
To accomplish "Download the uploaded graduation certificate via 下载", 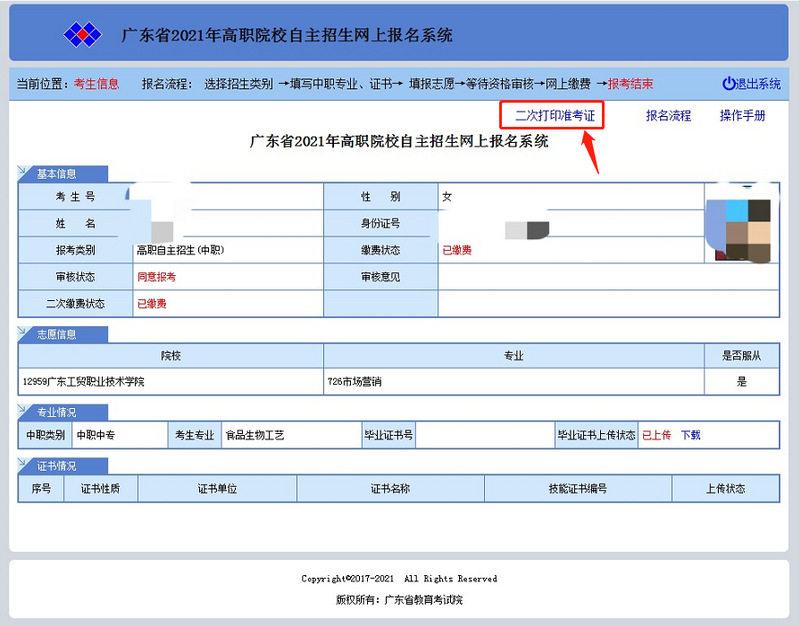I will [x=691, y=435].
